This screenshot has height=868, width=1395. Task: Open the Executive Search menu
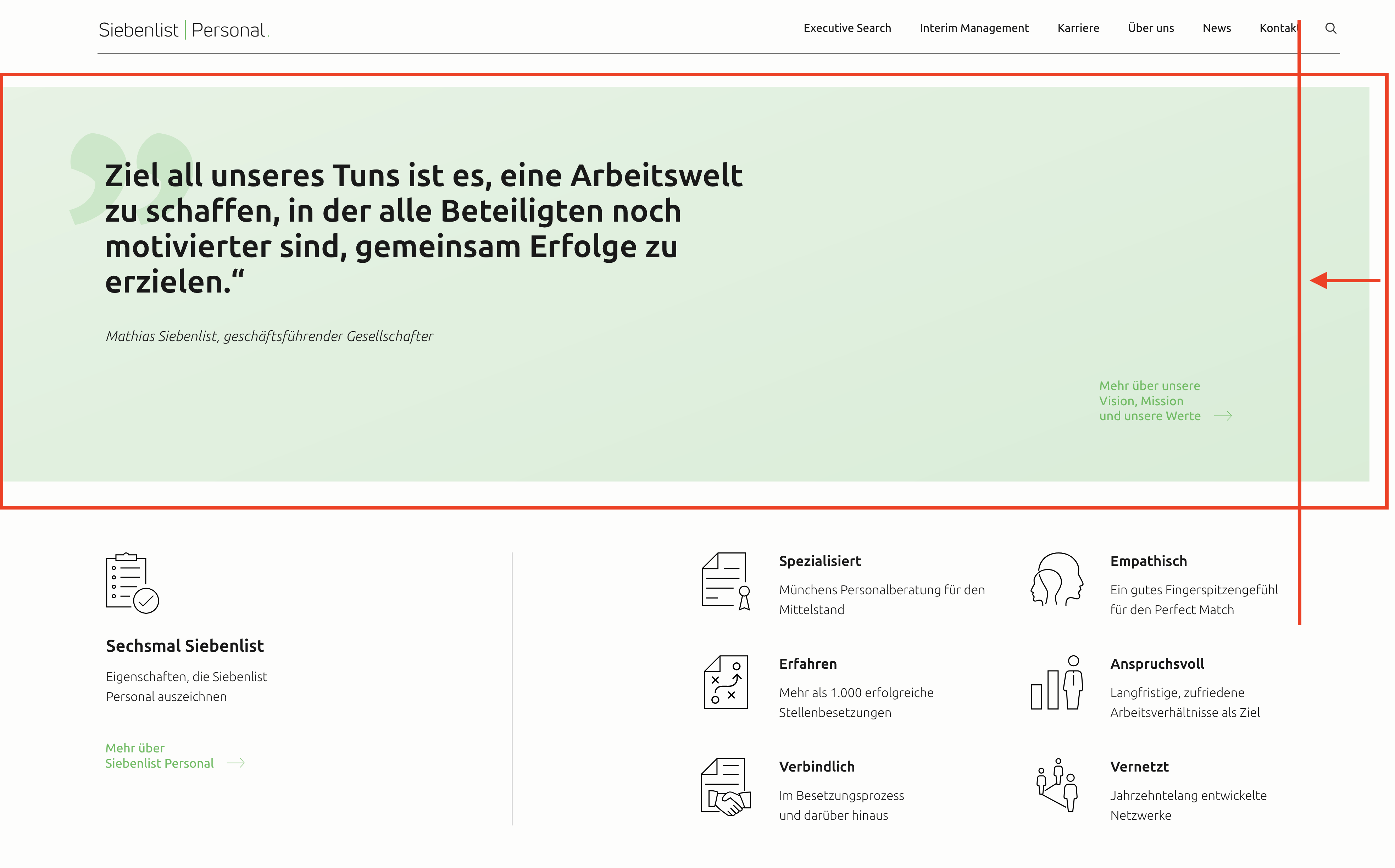click(847, 28)
